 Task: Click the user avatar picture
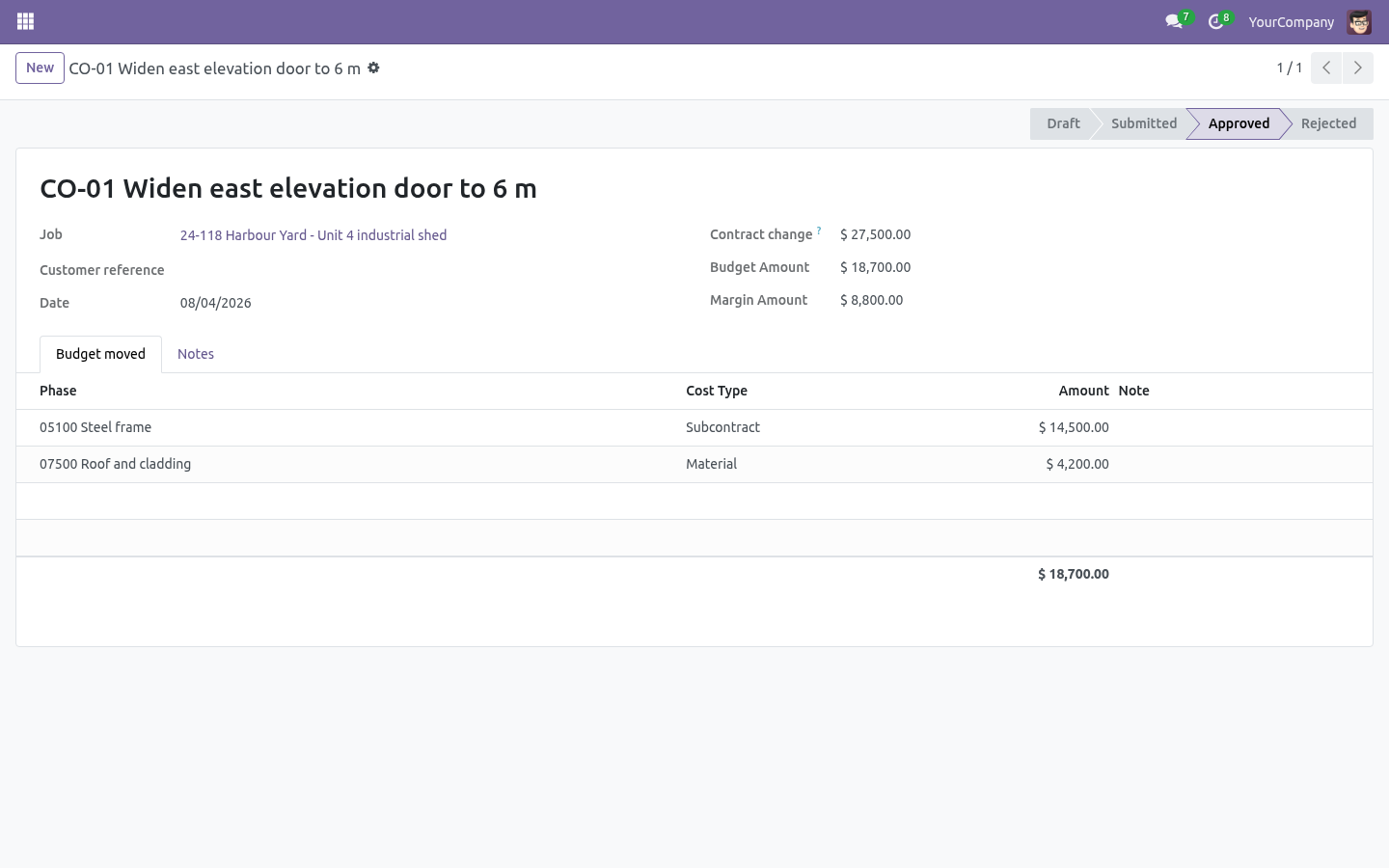coord(1359,21)
